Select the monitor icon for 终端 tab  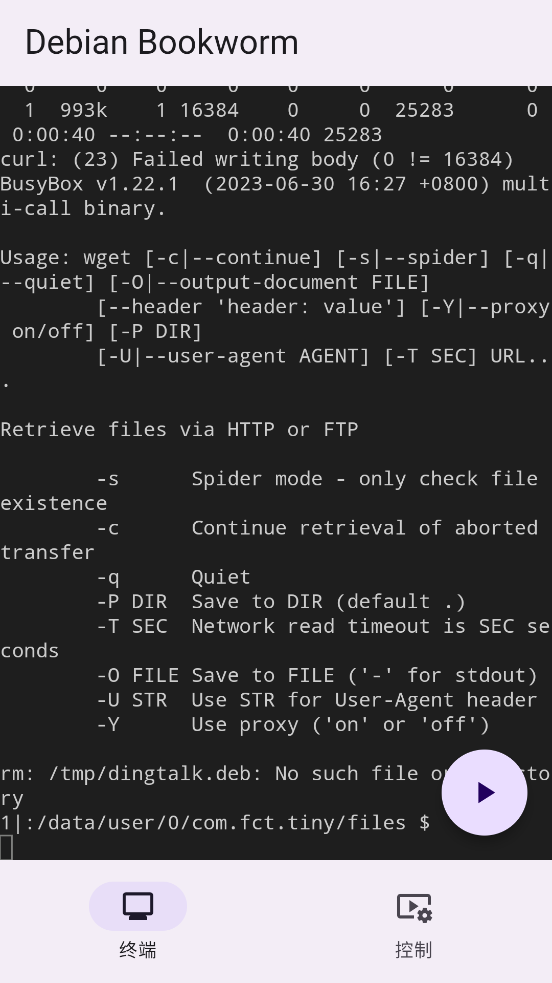(138, 906)
